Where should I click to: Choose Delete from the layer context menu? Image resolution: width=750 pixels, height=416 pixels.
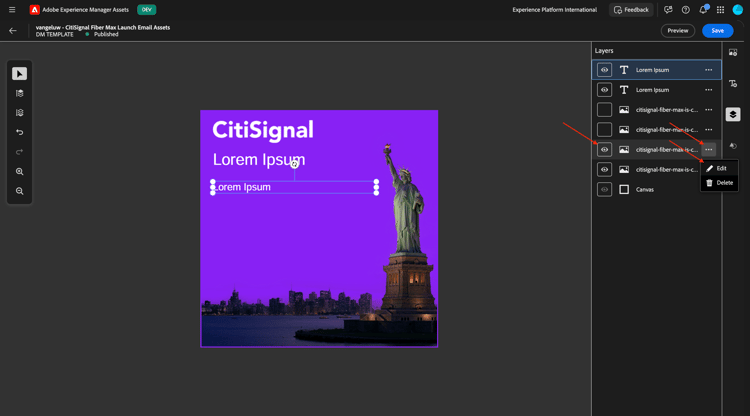[x=719, y=183]
